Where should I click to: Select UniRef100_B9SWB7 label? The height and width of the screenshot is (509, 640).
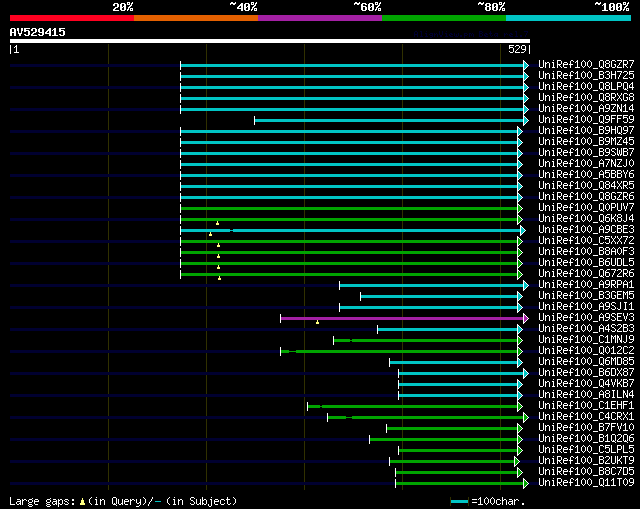[586, 153]
